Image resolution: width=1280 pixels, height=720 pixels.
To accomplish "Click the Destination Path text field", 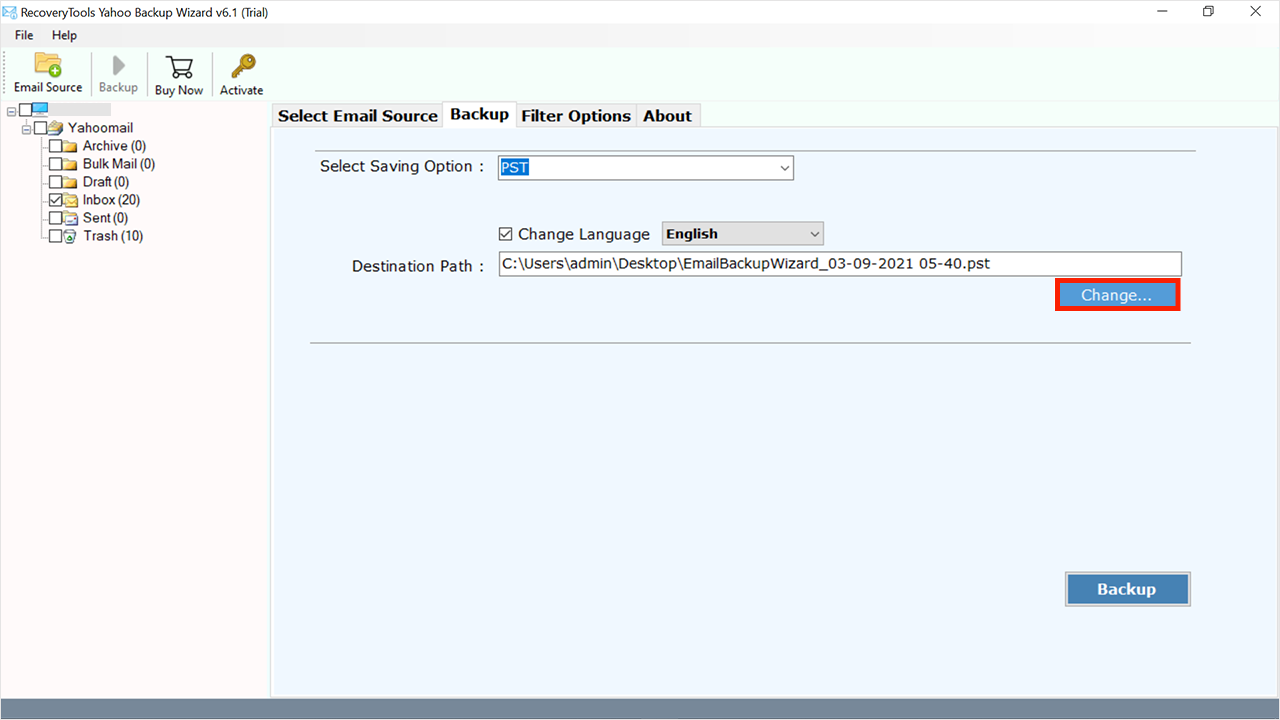I will 840,264.
